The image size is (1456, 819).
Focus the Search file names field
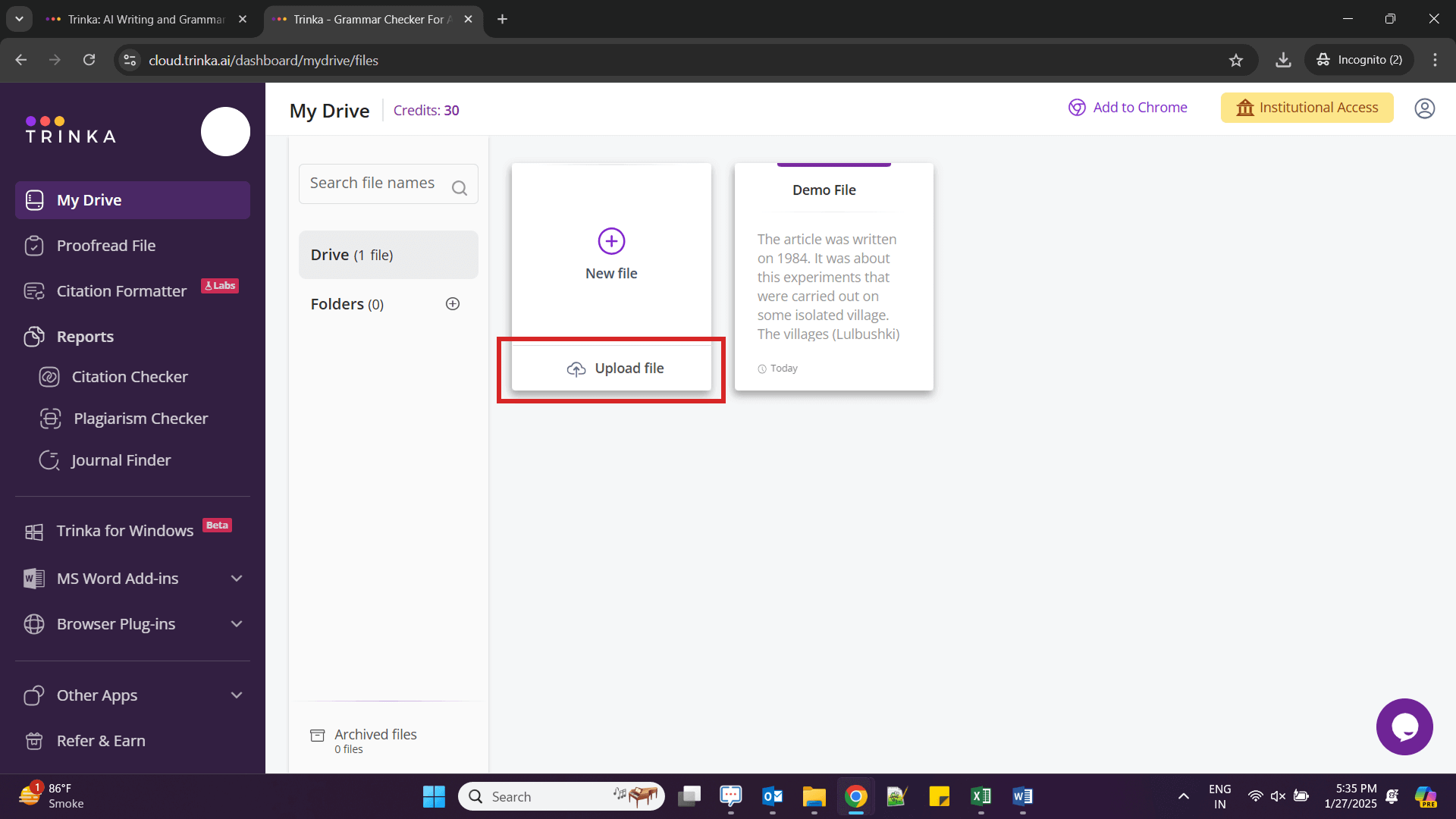tap(388, 184)
